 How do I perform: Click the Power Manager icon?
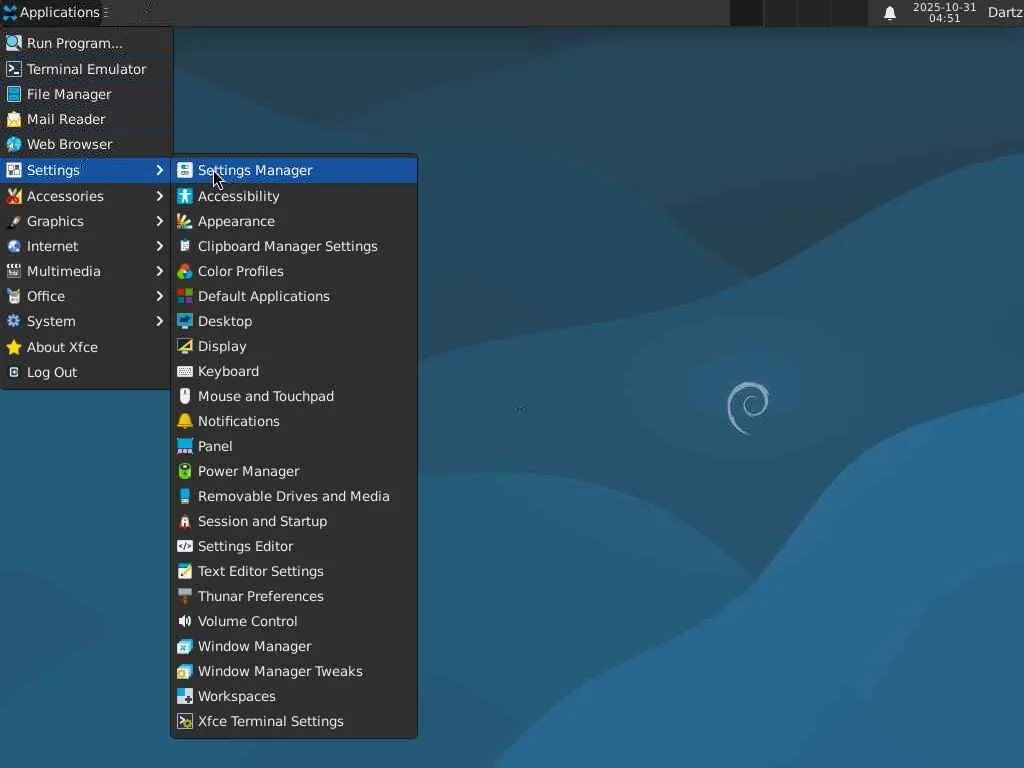(x=185, y=472)
